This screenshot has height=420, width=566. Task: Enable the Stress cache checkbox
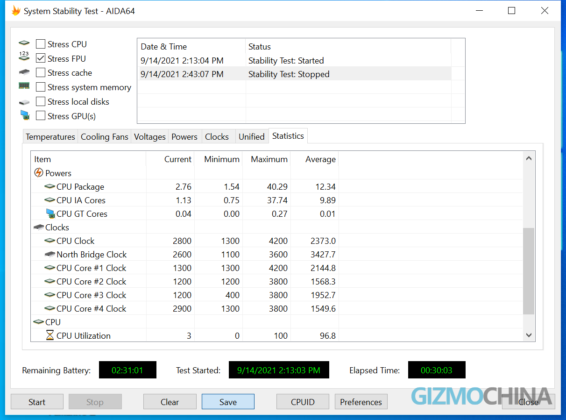[x=41, y=73]
